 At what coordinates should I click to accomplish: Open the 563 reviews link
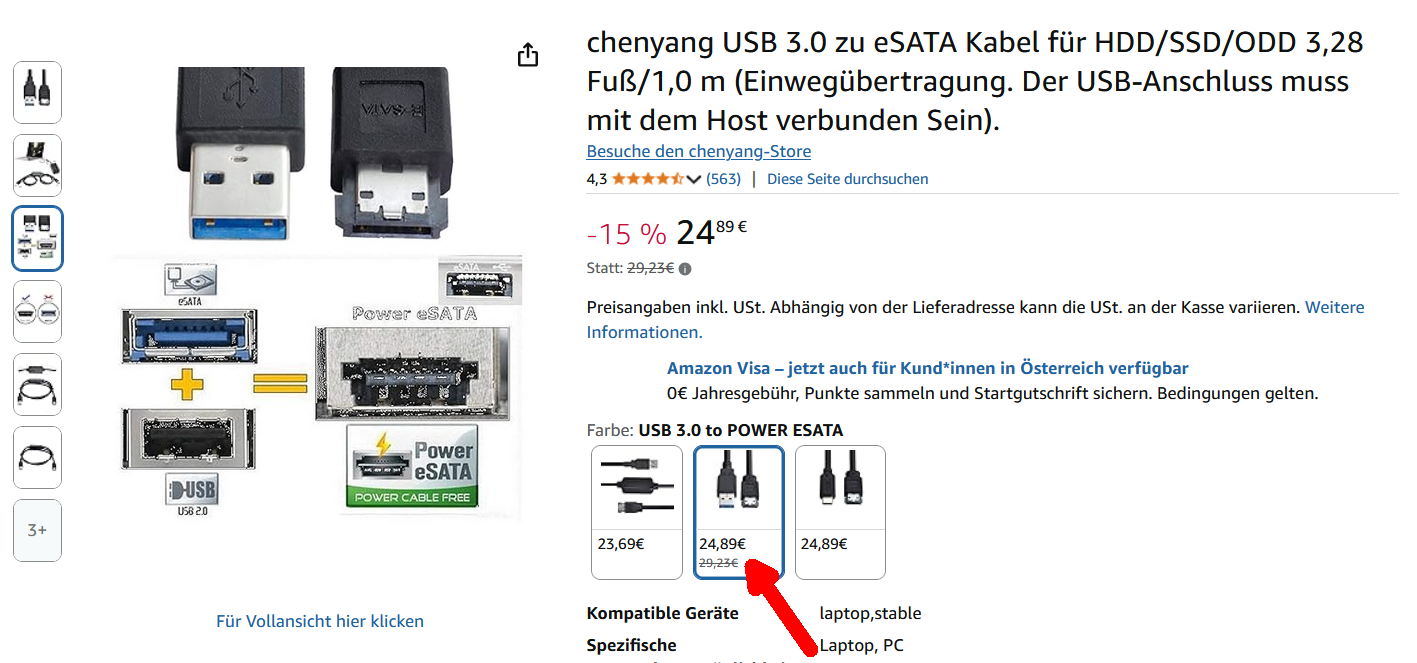pos(723,179)
